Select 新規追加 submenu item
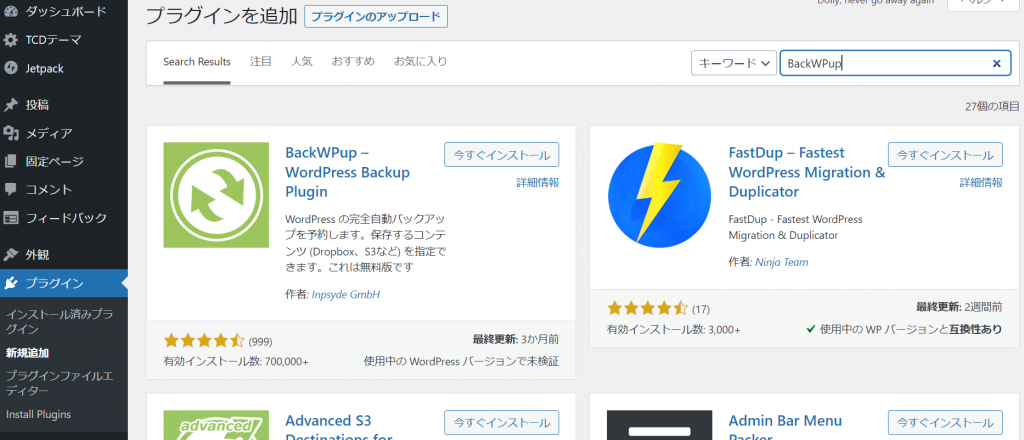The width and height of the screenshot is (1024, 440). 27,353
